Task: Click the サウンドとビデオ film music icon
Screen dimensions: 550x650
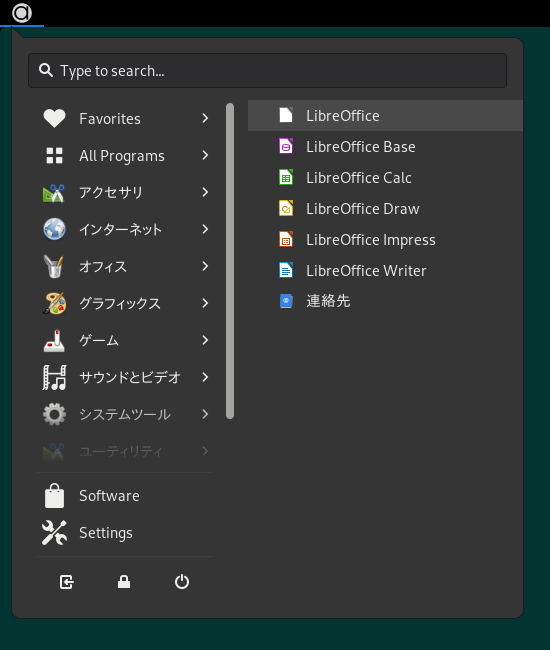Action: 54,377
